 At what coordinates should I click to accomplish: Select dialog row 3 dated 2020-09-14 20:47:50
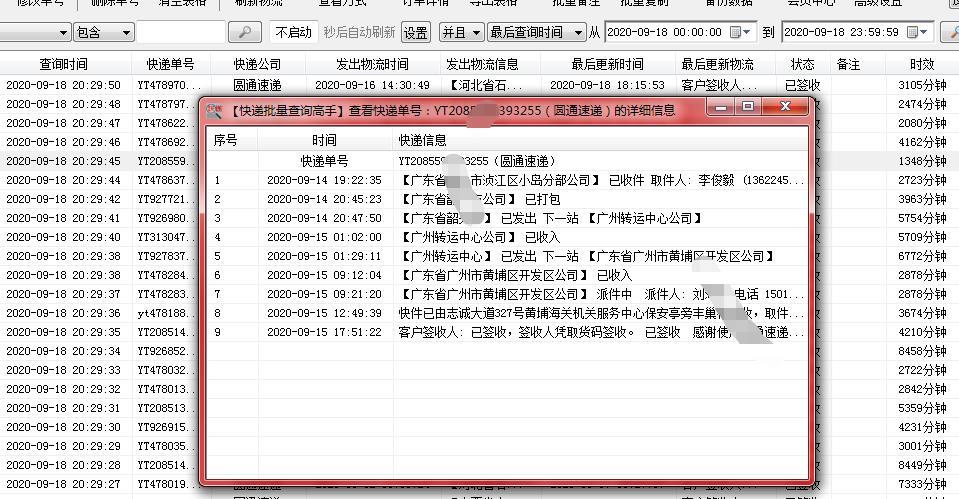(507, 218)
